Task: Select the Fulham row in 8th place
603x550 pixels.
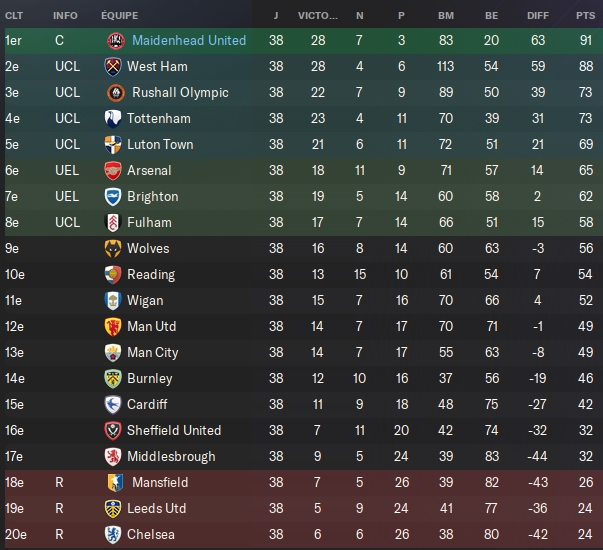Action: pos(300,223)
